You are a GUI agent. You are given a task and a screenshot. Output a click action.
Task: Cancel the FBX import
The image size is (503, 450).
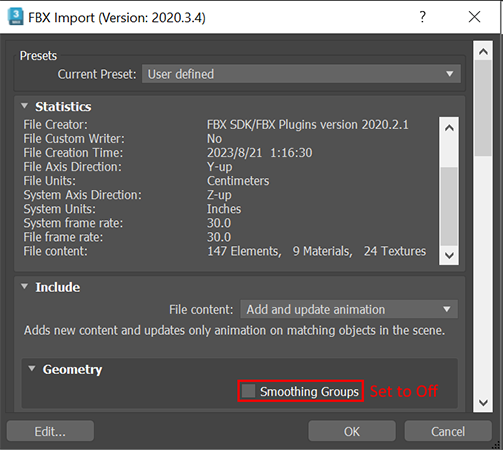[448, 431]
